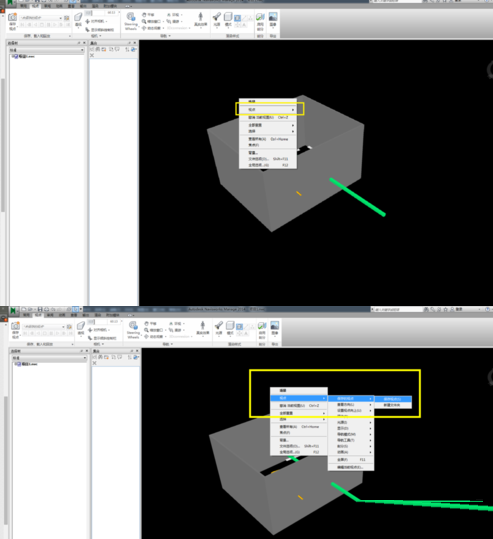Click the floppy disk Save icon in quick access toolbar
Viewport: 493px width, 539px height.
(40, 309)
